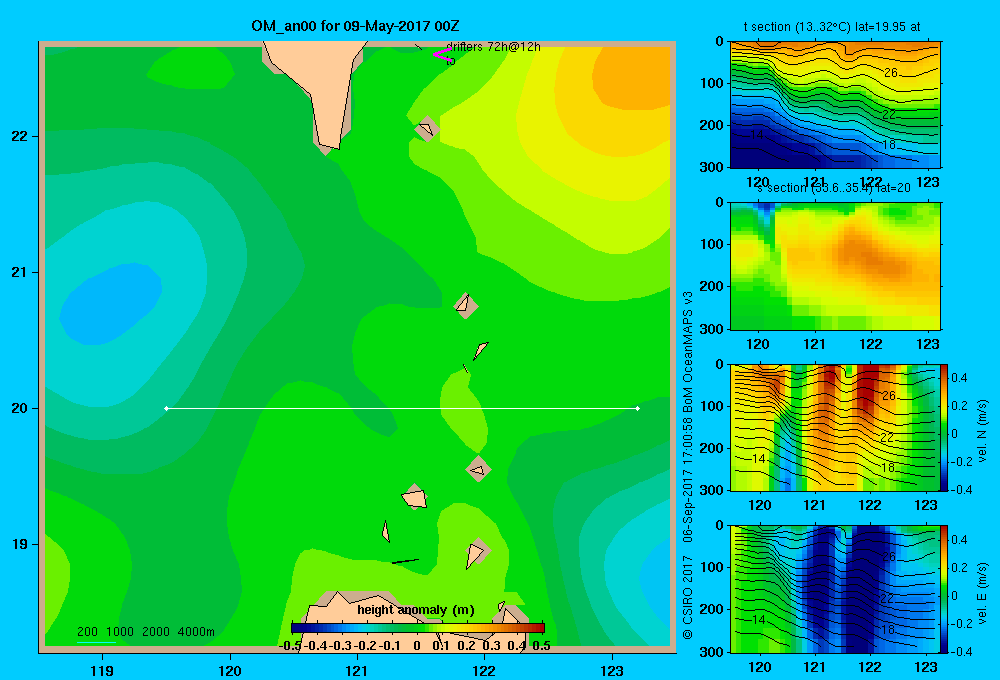
Task: Open the northward velocity section panel
Action: coord(835,427)
